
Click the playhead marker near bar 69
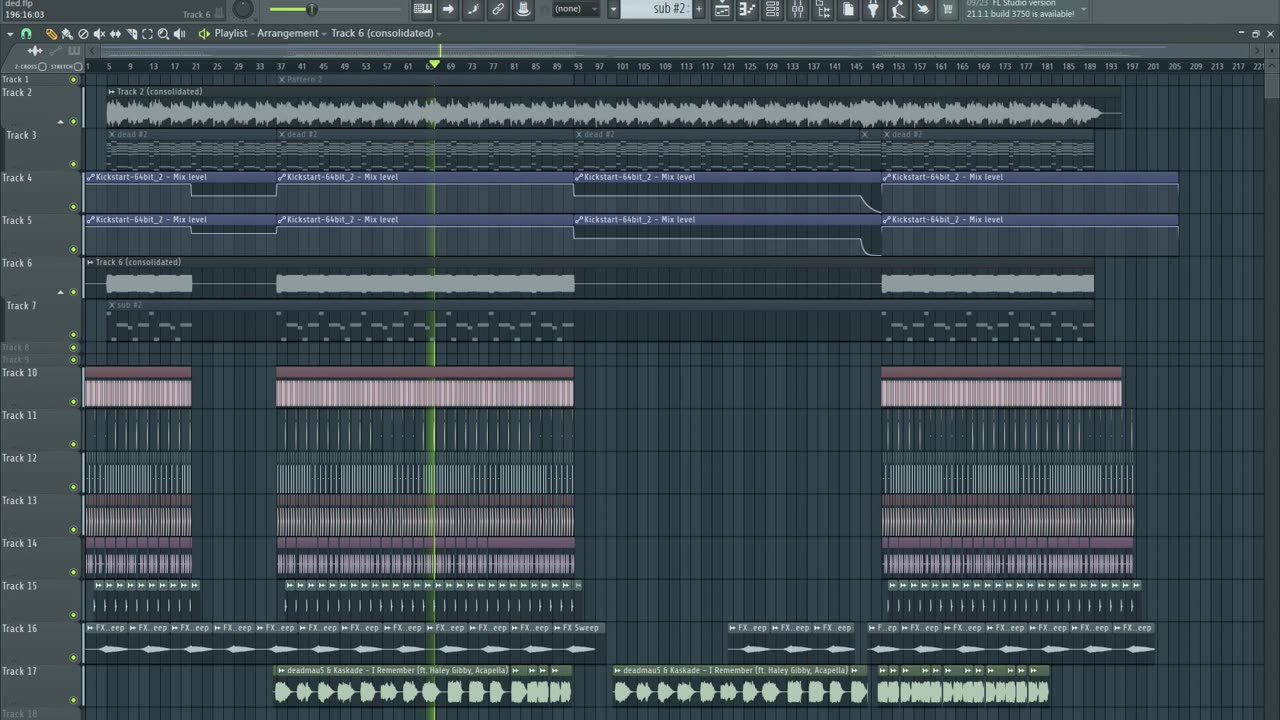(434, 65)
